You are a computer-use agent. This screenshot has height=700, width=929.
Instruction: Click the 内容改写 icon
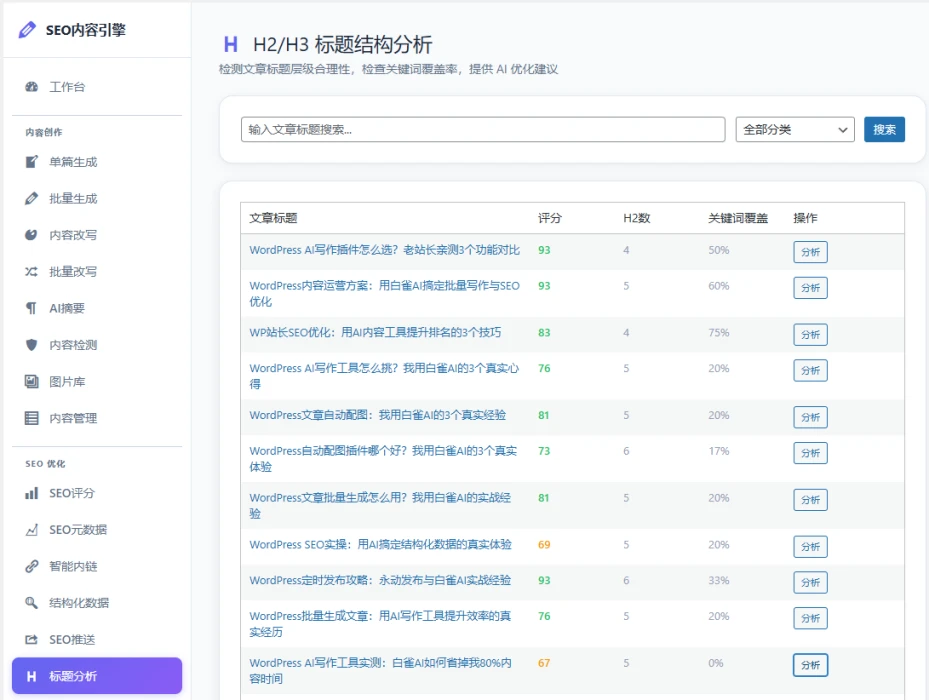click(x=31, y=235)
